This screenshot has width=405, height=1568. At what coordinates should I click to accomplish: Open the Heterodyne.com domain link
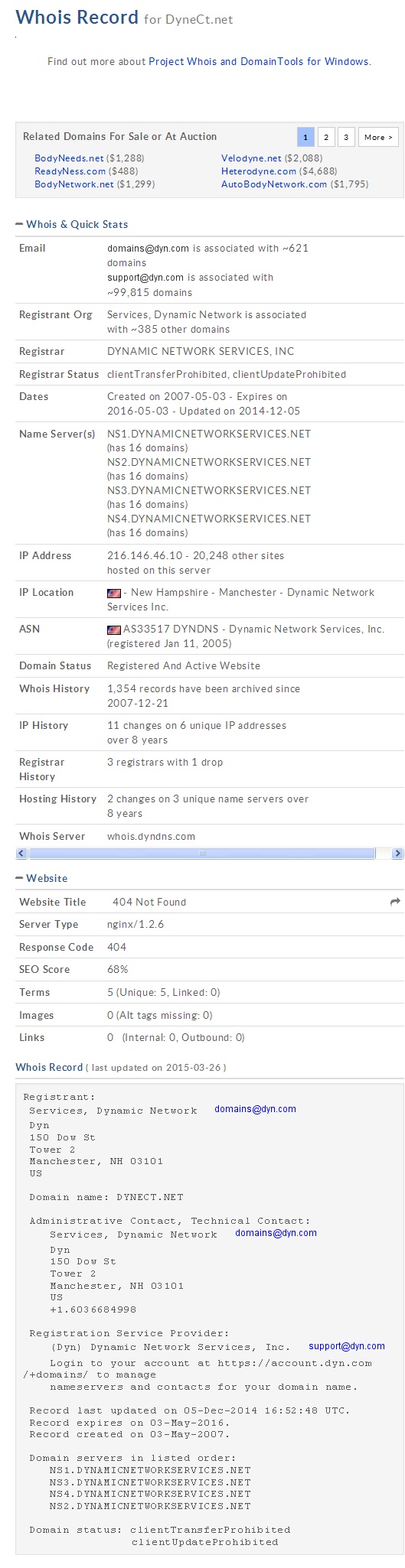(259, 171)
